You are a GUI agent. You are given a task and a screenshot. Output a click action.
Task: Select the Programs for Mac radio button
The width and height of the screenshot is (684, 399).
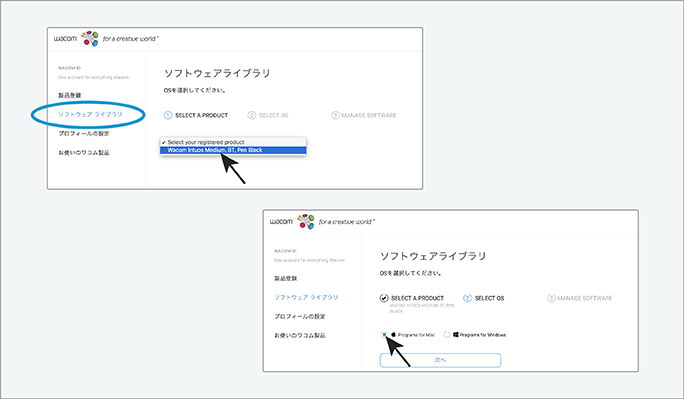point(384,334)
